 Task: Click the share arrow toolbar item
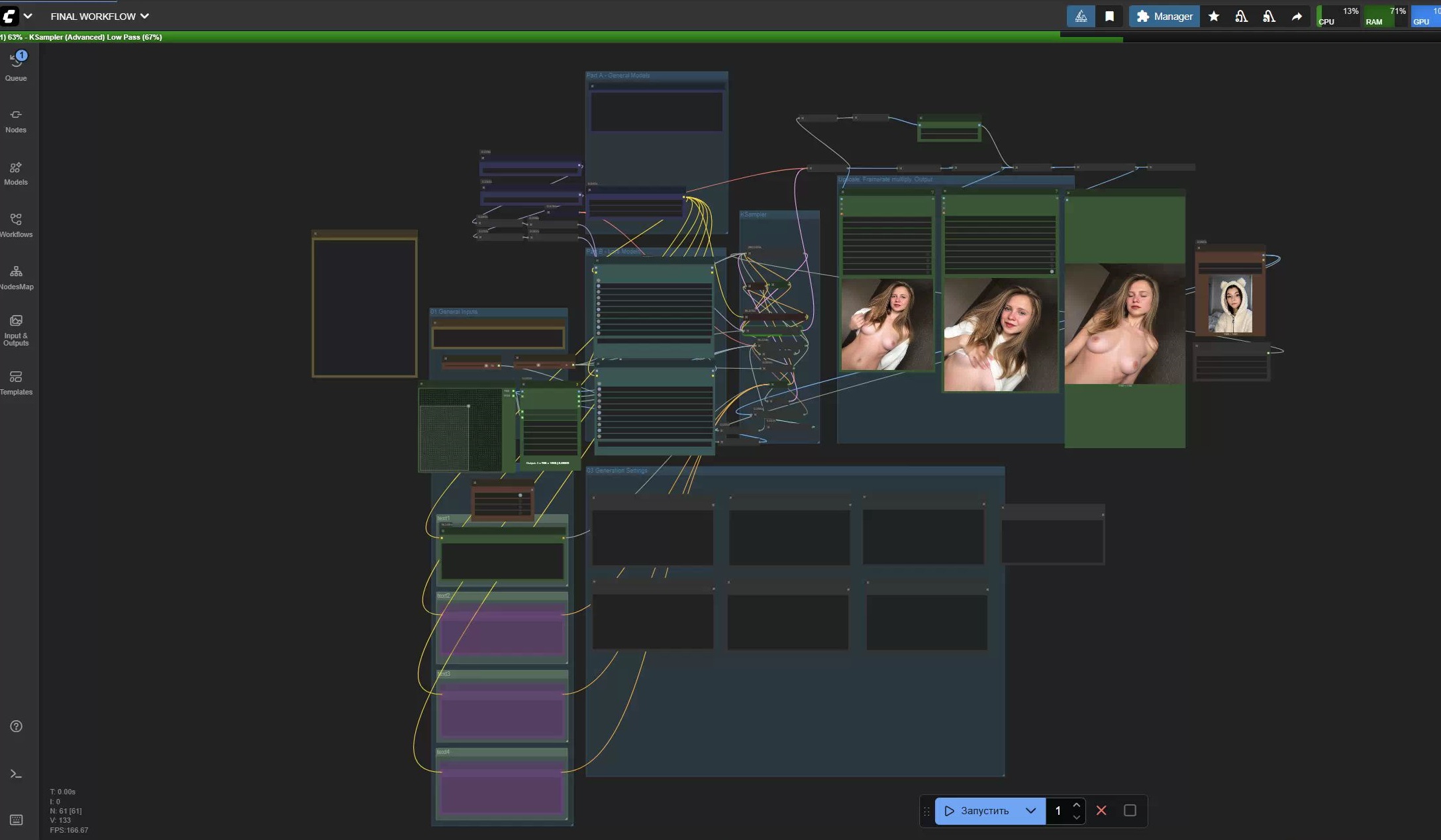1297,17
